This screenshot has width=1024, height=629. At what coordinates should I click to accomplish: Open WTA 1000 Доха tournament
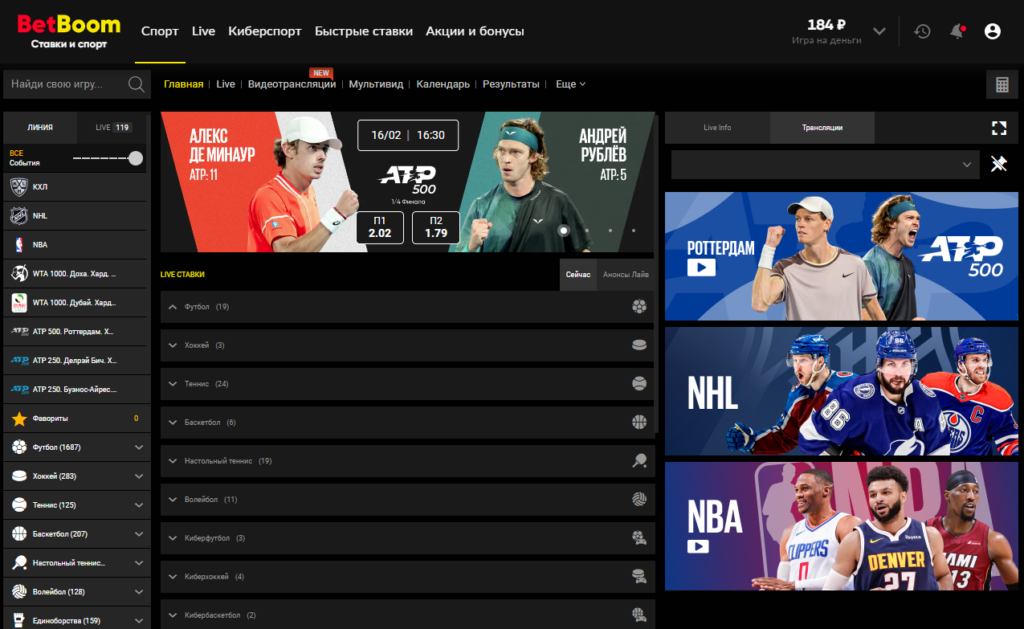point(76,274)
